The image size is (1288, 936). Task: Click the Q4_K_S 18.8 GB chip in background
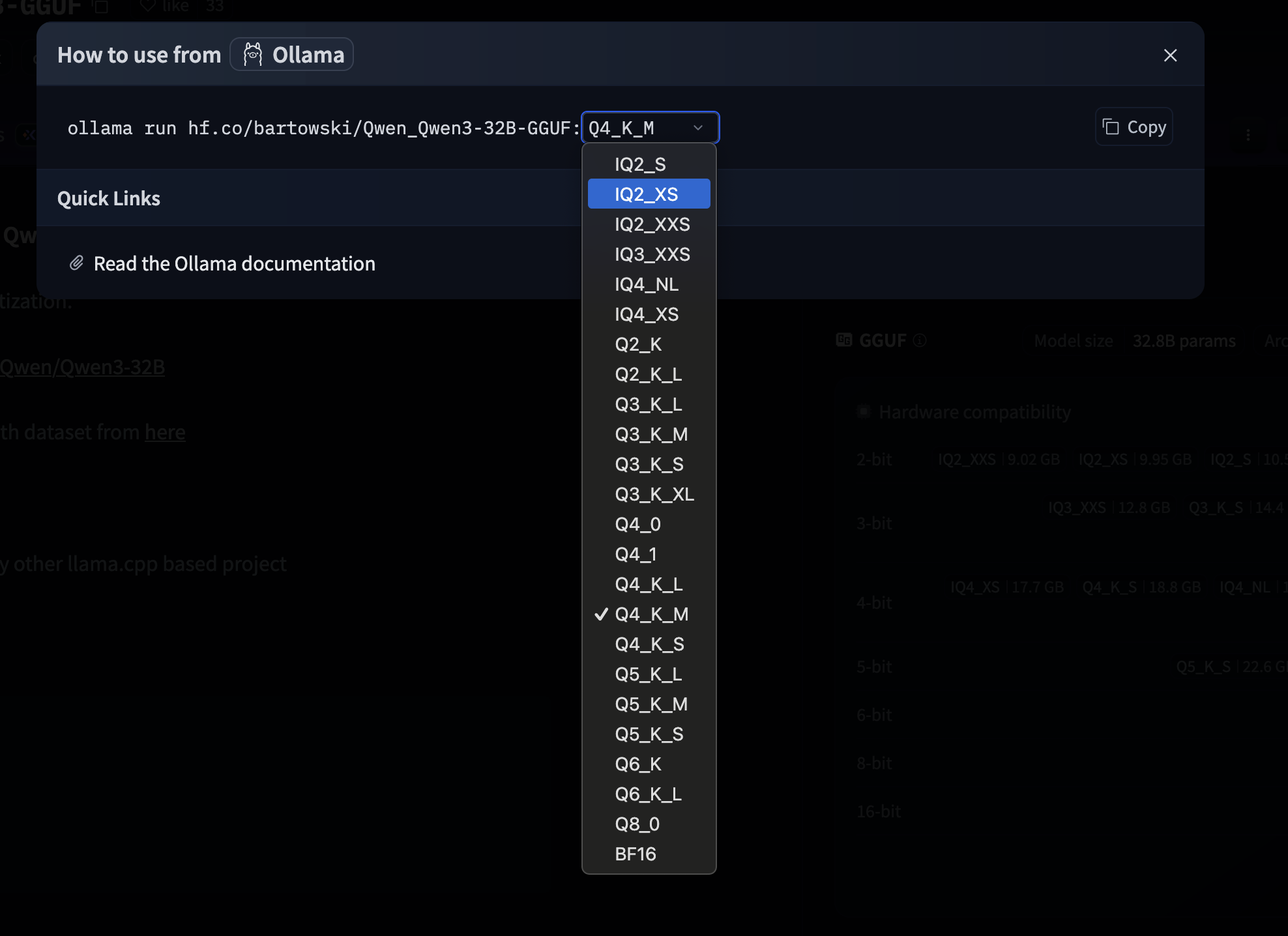pyautogui.click(x=1141, y=587)
